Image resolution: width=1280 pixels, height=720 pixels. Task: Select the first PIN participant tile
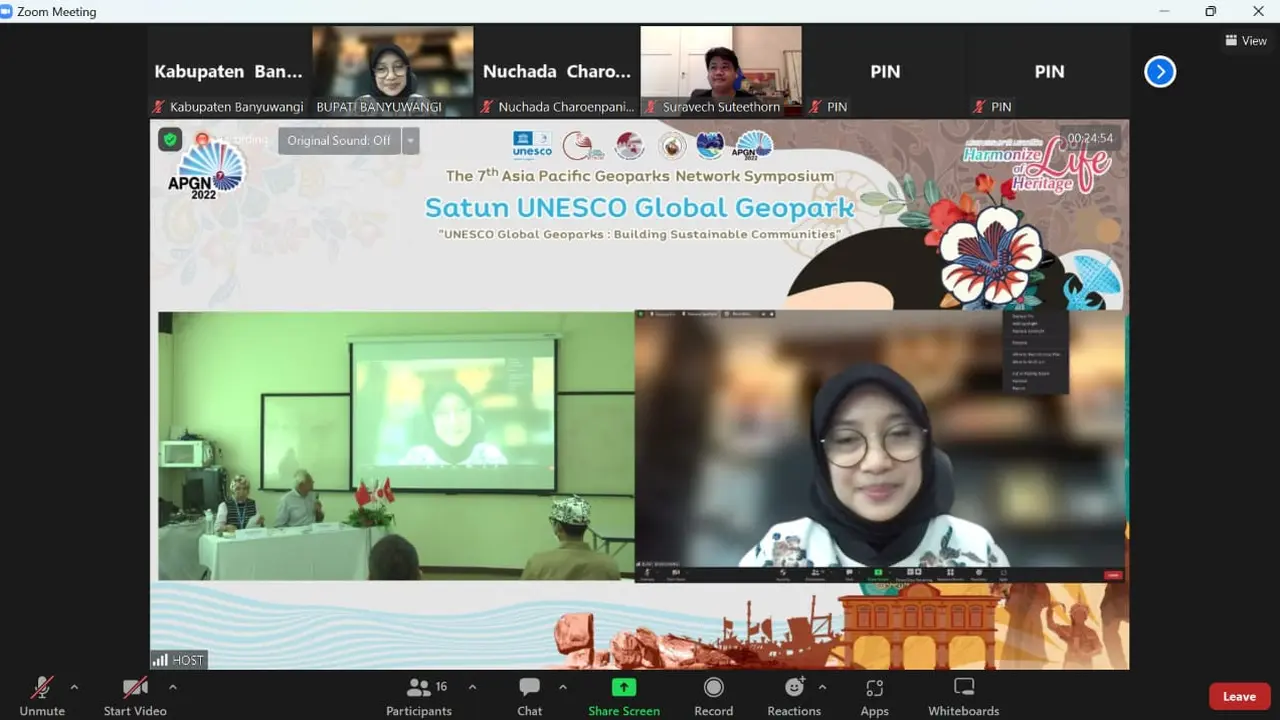click(x=885, y=72)
